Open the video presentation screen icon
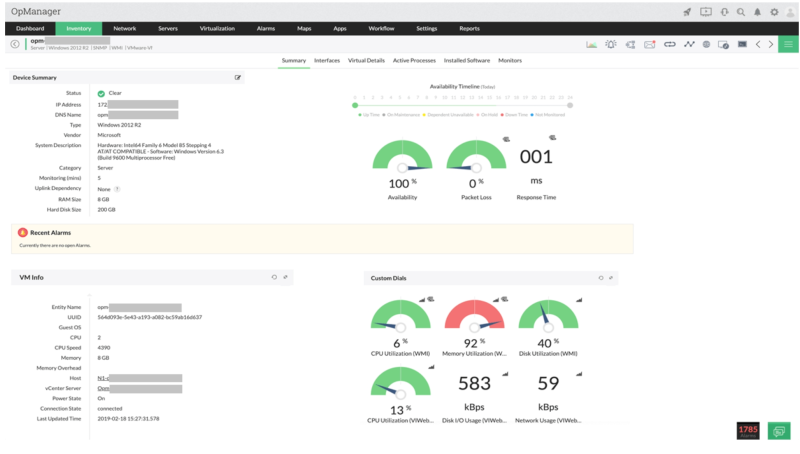 click(706, 12)
